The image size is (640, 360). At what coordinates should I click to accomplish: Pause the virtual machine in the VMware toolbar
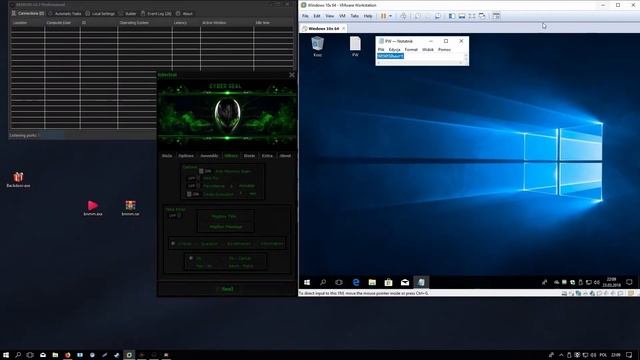(x=383, y=16)
